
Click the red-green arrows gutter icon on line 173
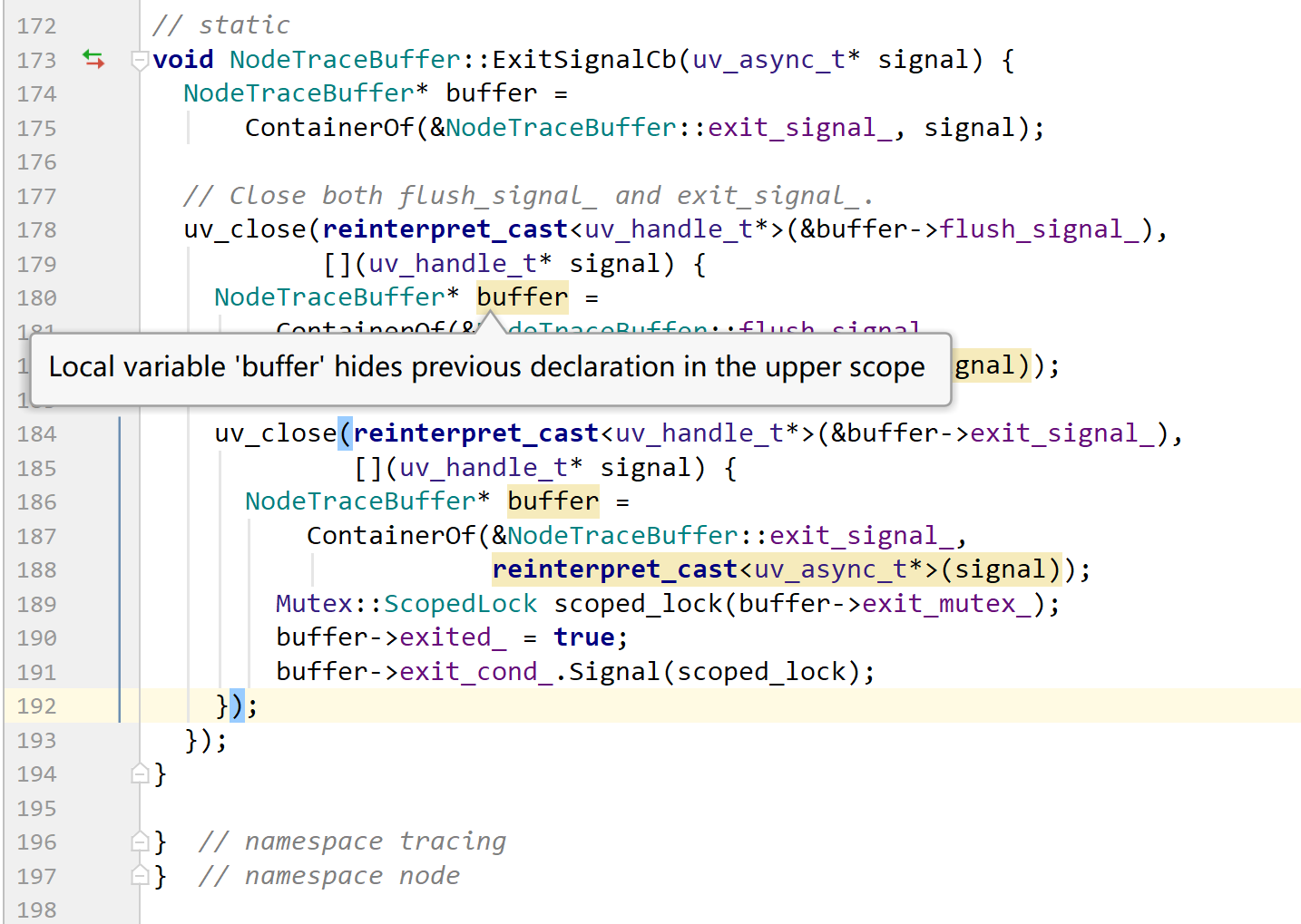[93, 60]
